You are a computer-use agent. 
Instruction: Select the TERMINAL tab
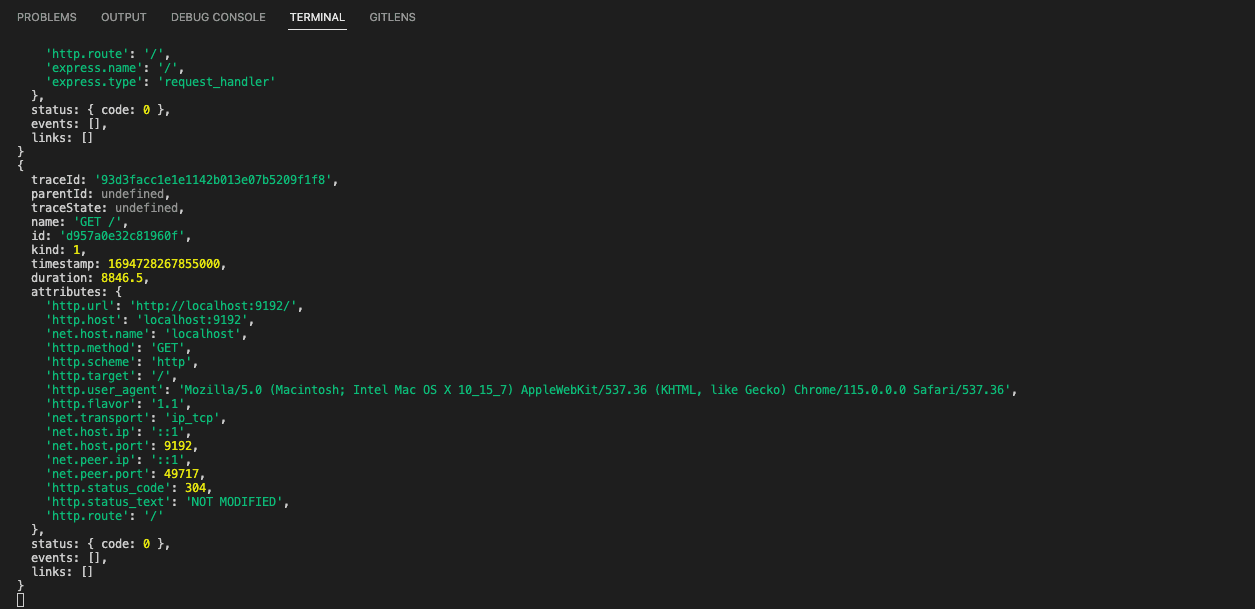point(317,17)
